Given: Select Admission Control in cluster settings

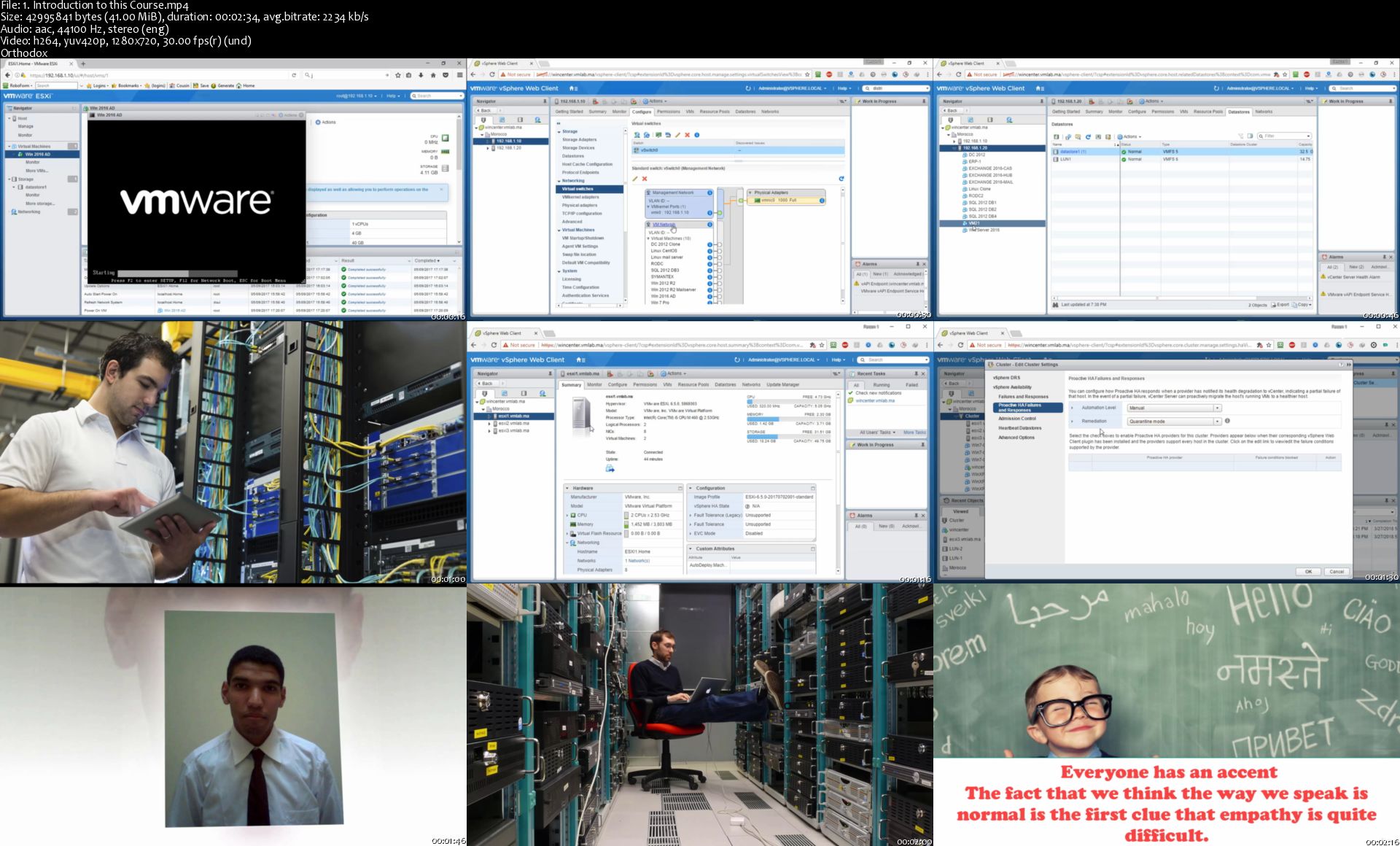Looking at the screenshot, I should (x=1016, y=419).
